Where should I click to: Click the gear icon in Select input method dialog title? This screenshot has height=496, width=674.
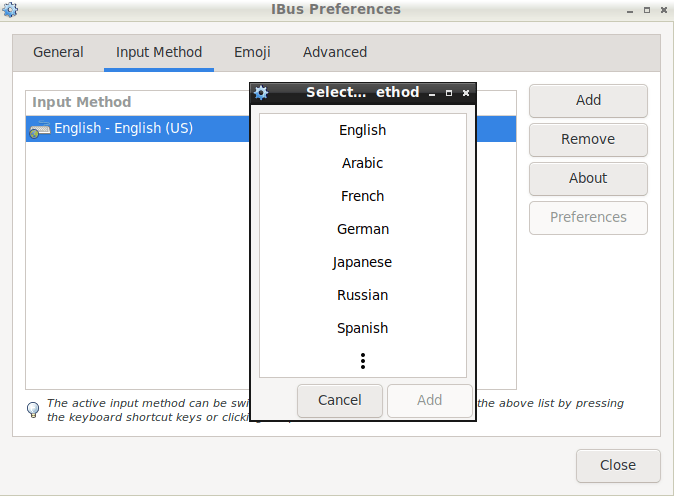pyautogui.click(x=261, y=92)
